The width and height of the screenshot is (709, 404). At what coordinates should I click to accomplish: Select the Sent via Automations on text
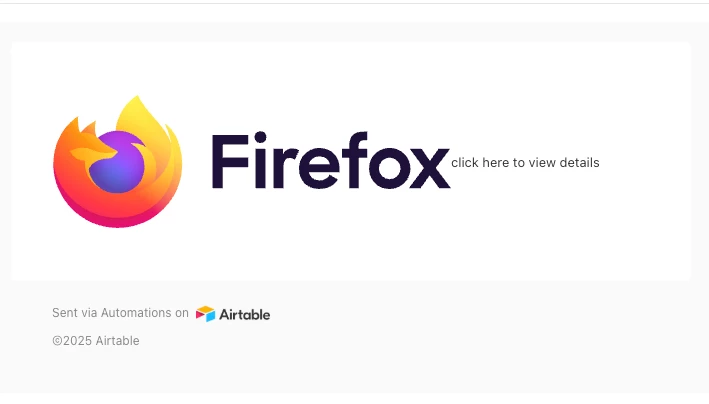(x=120, y=313)
